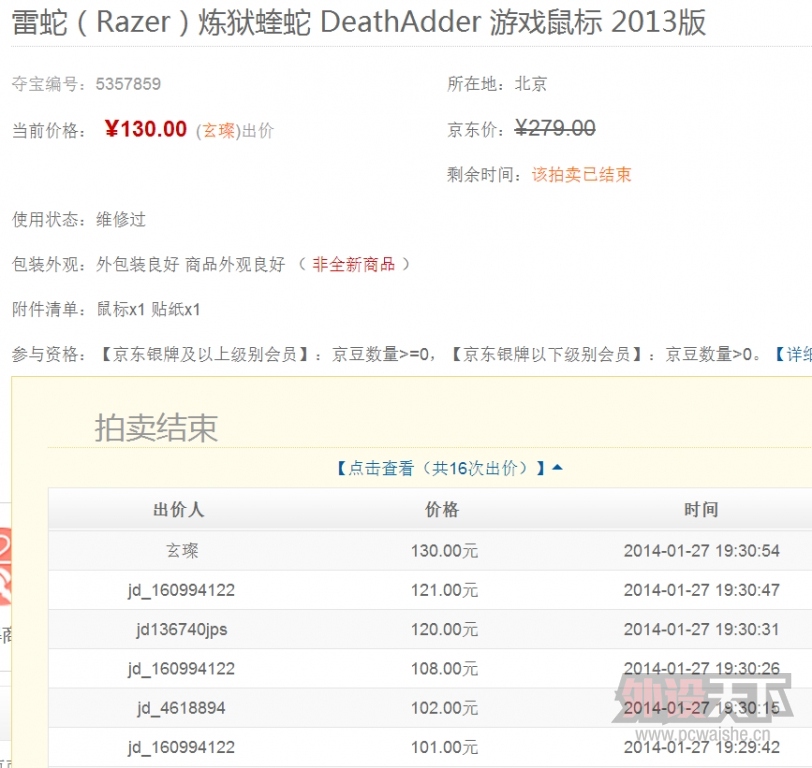Click the red 非全新商品 notice

tap(354, 265)
